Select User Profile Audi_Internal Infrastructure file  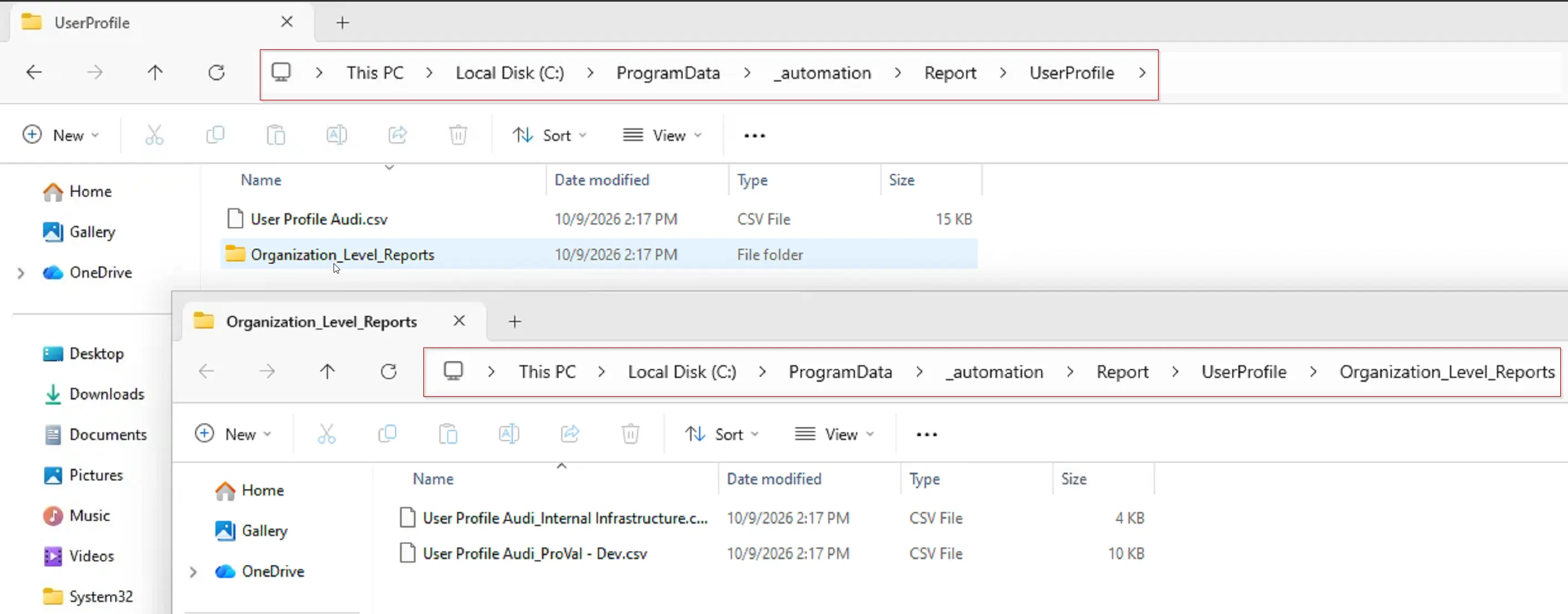[x=771, y=518]
